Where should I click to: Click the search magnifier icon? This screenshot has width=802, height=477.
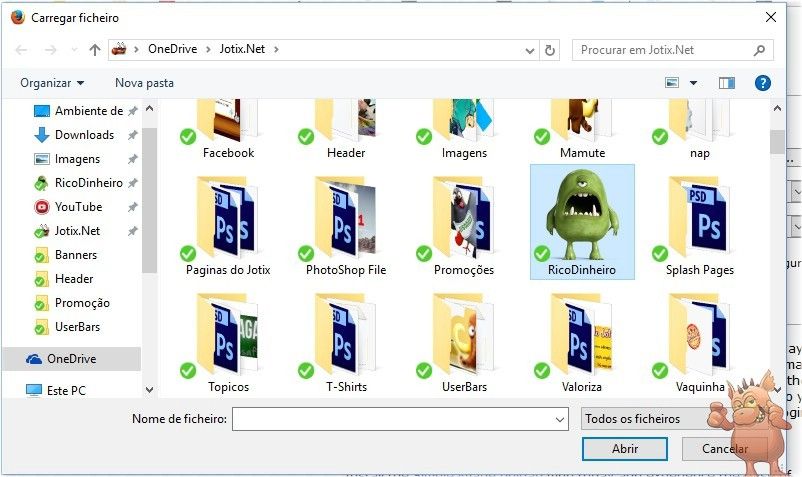760,50
